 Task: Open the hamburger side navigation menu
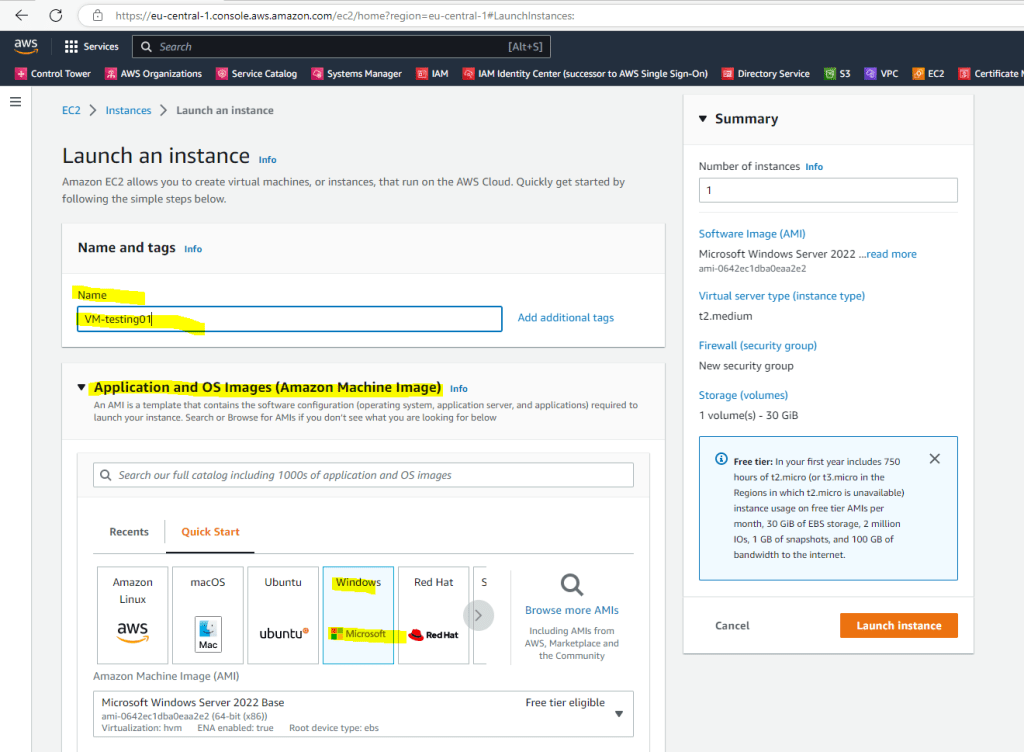click(x=16, y=102)
